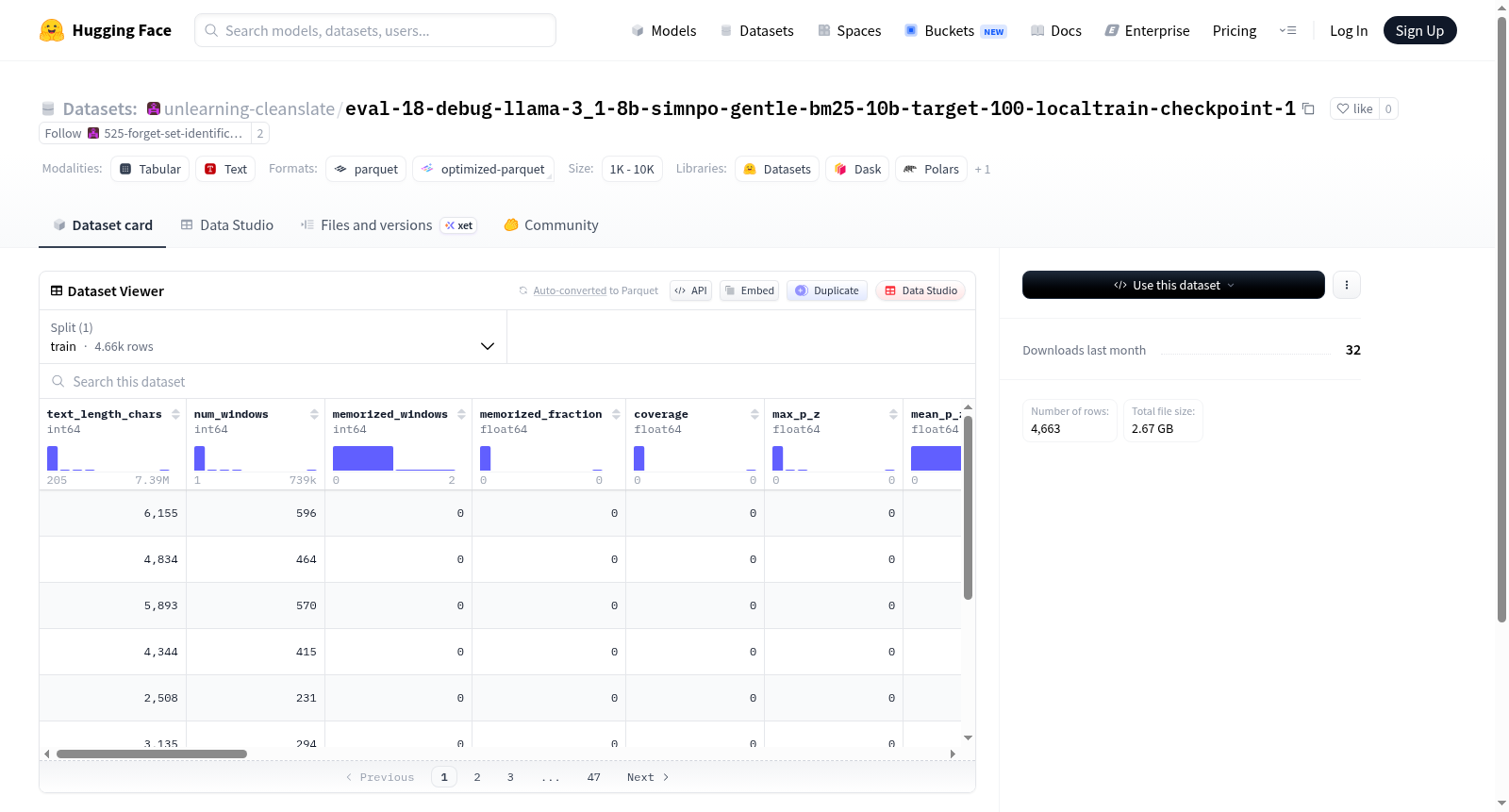Select the Polars library tag
The width and height of the screenshot is (1509, 812).
(x=931, y=169)
